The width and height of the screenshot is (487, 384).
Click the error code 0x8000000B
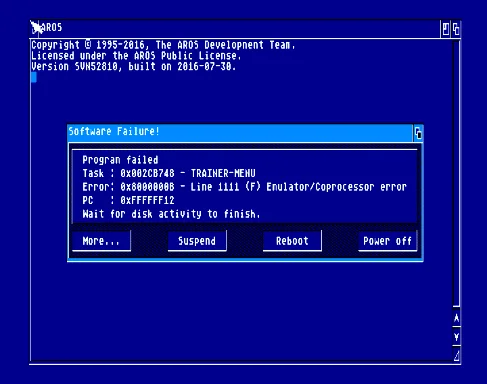pyautogui.click(x=147, y=187)
